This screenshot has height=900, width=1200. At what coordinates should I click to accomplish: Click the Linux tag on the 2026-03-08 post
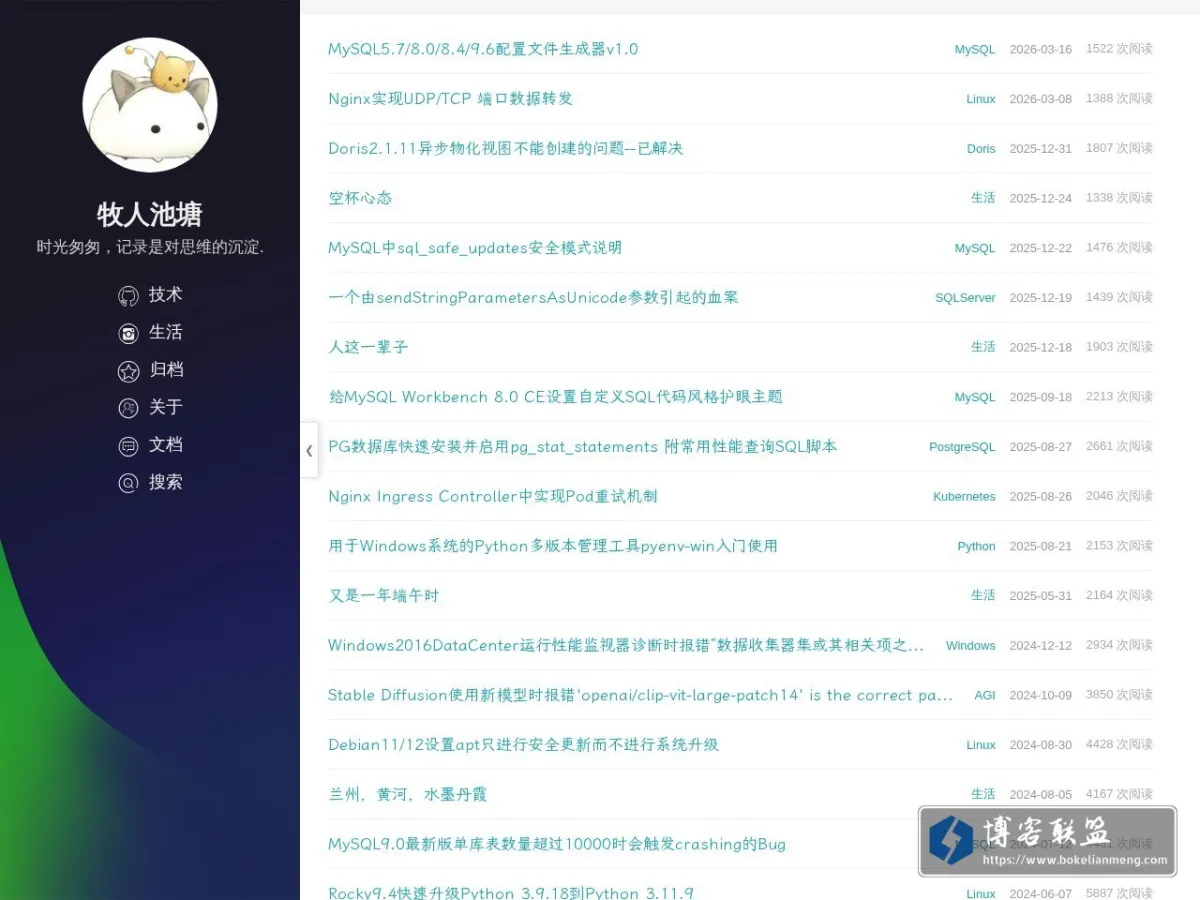(x=981, y=99)
